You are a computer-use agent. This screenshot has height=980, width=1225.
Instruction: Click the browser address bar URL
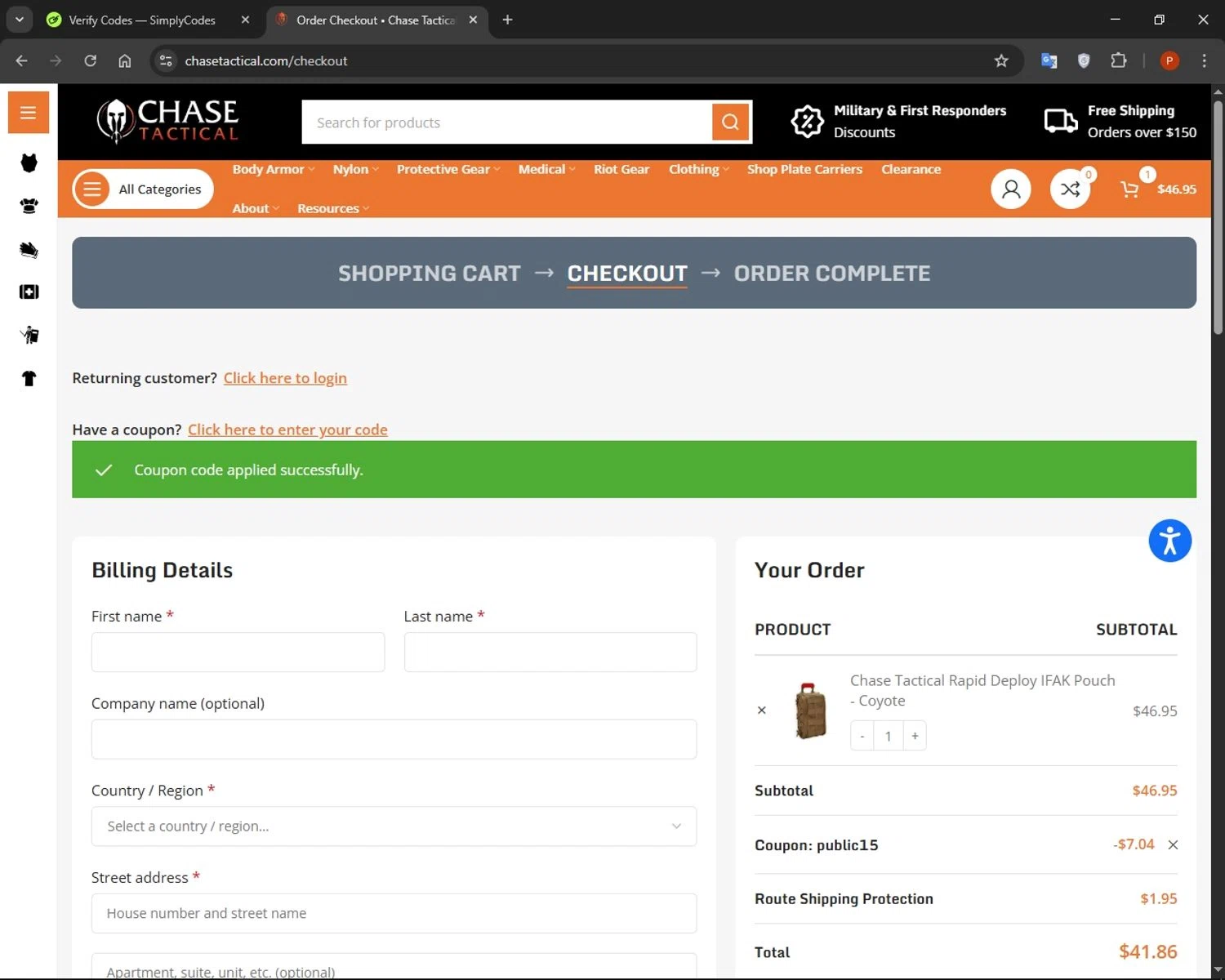click(x=265, y=60)
